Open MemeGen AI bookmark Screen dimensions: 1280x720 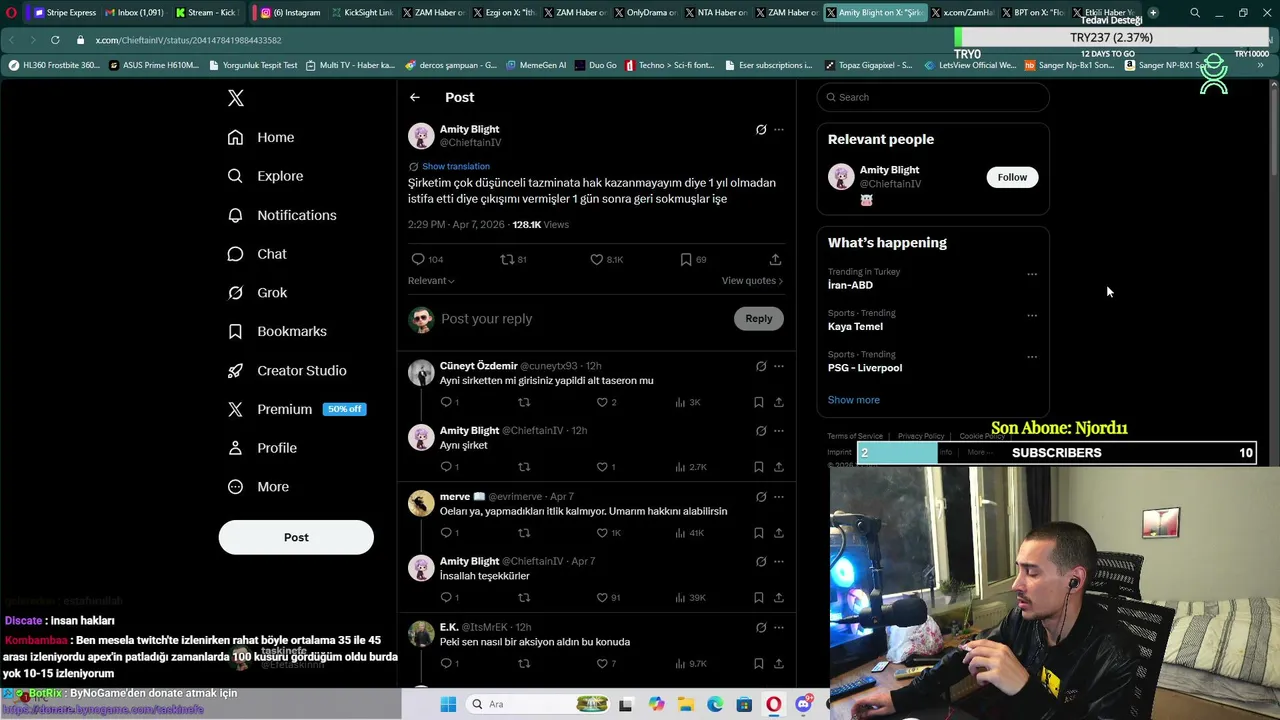pos(536,65)
